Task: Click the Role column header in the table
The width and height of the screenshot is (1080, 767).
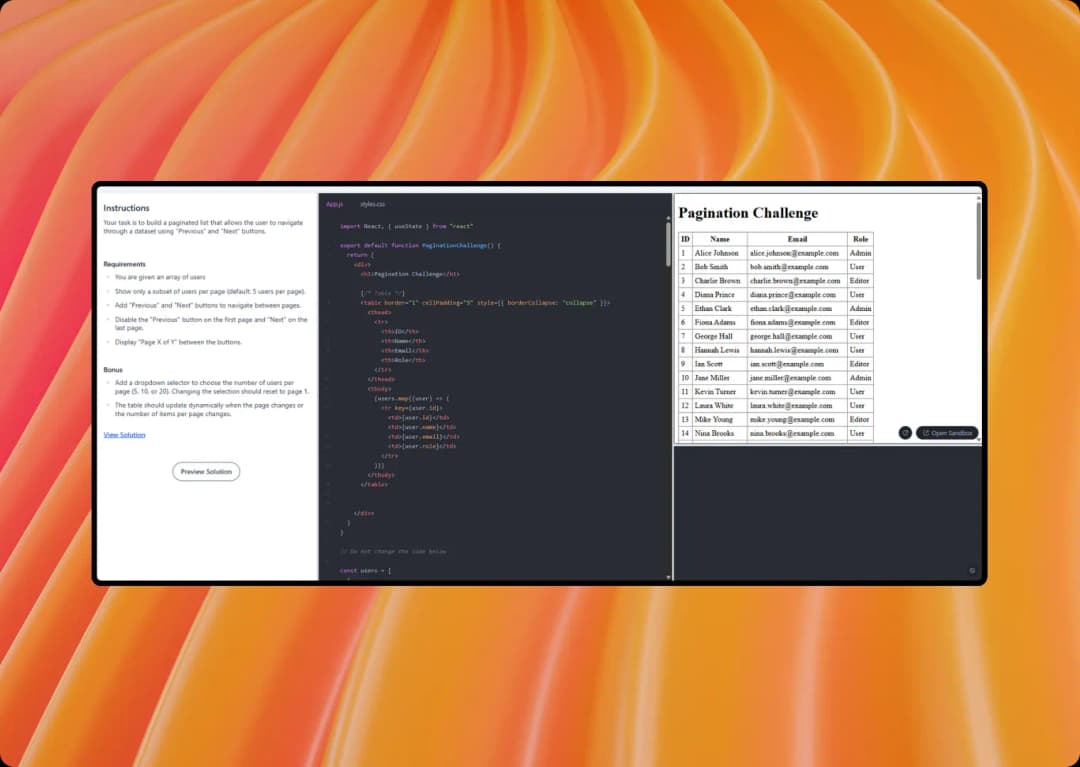Action: [x=860, y=239]
